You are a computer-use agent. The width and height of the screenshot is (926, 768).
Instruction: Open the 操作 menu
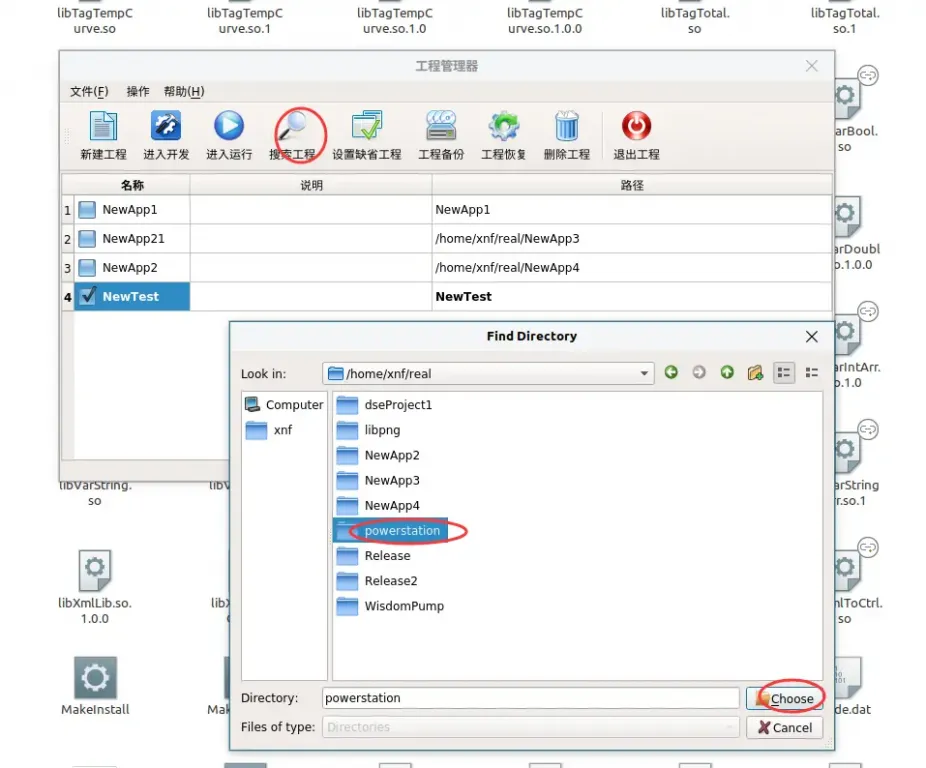pyautogui.click(x=138, y=92)
